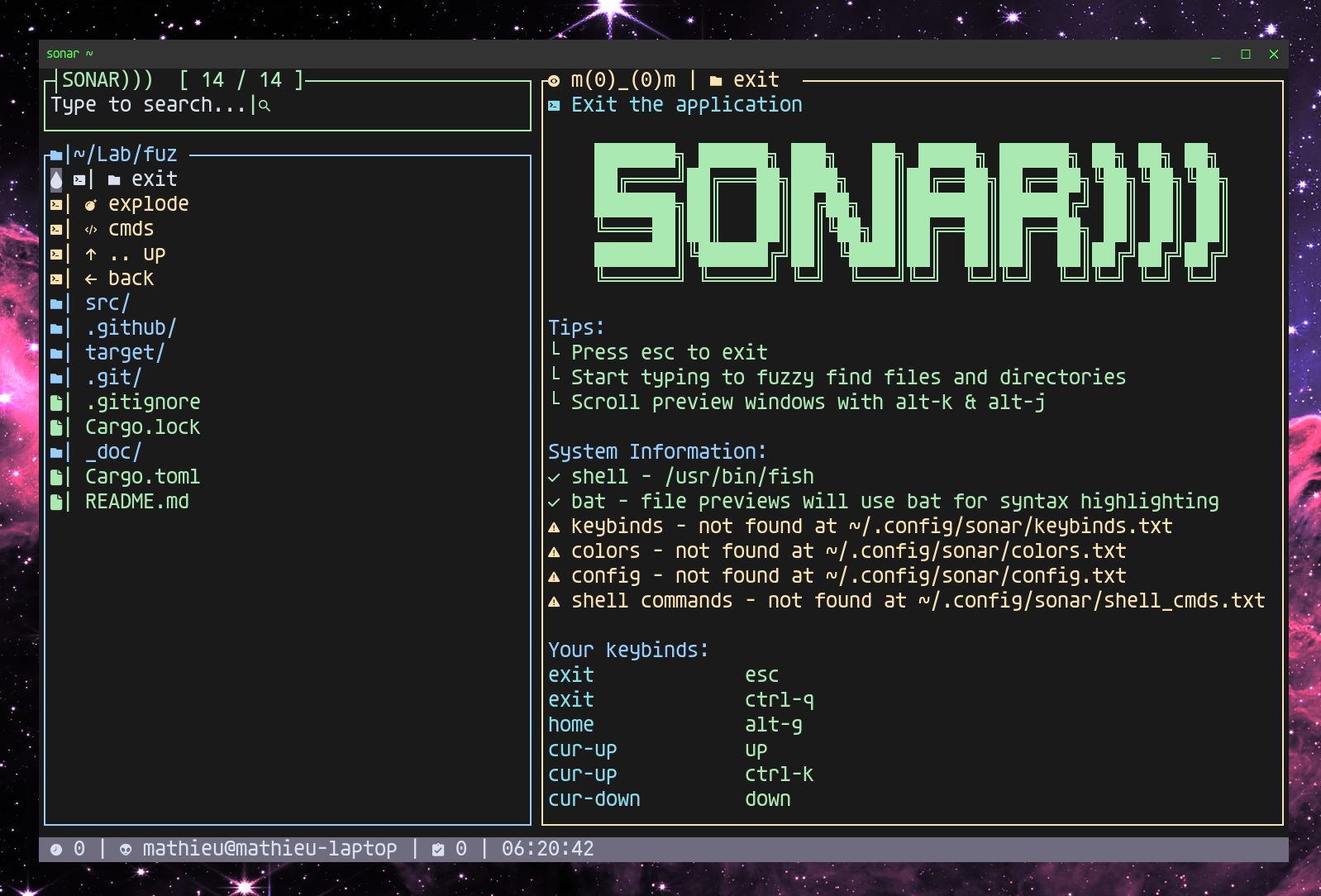Click the 'home' keybind entry
This screenshot has width=1321, height=896.
571,725
